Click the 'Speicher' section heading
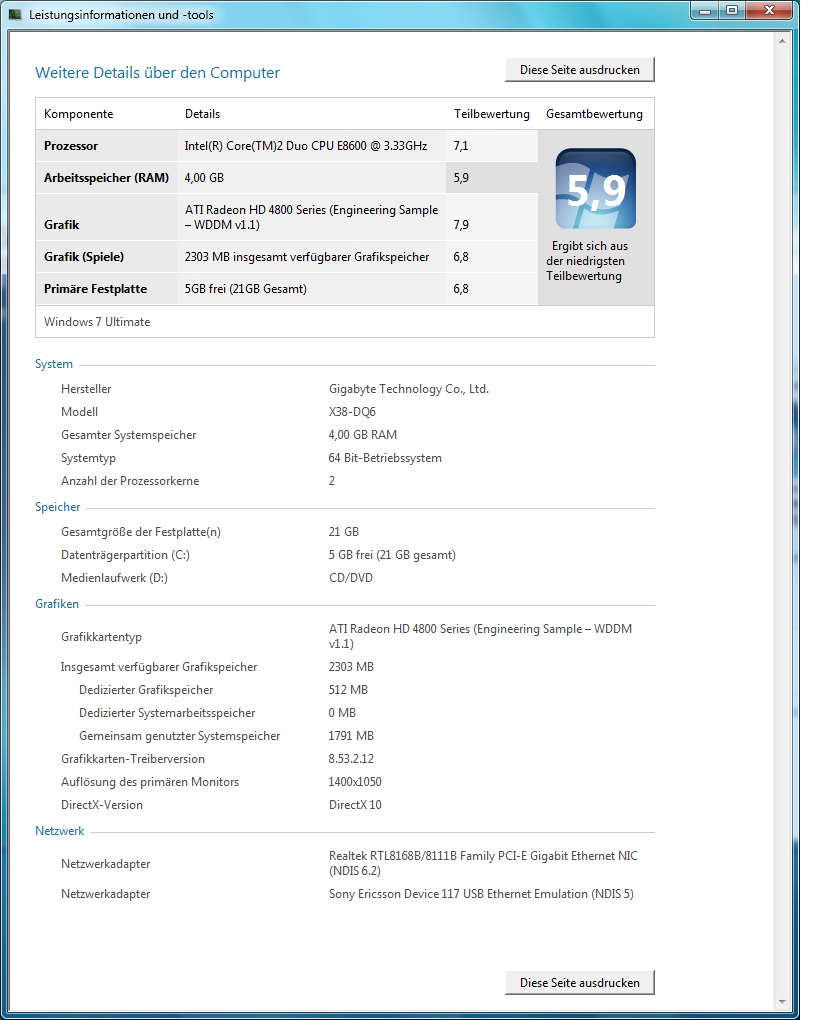This screenshot has width=840, height=1020. pyautogui.click(x=57, y=507)
